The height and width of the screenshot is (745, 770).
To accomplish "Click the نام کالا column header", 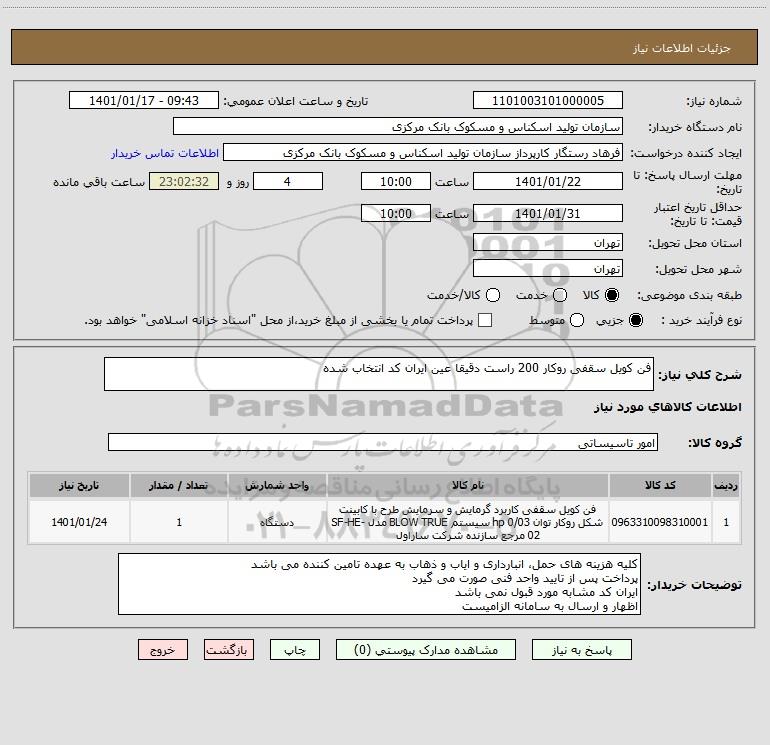I will click(x=468, y=485).
